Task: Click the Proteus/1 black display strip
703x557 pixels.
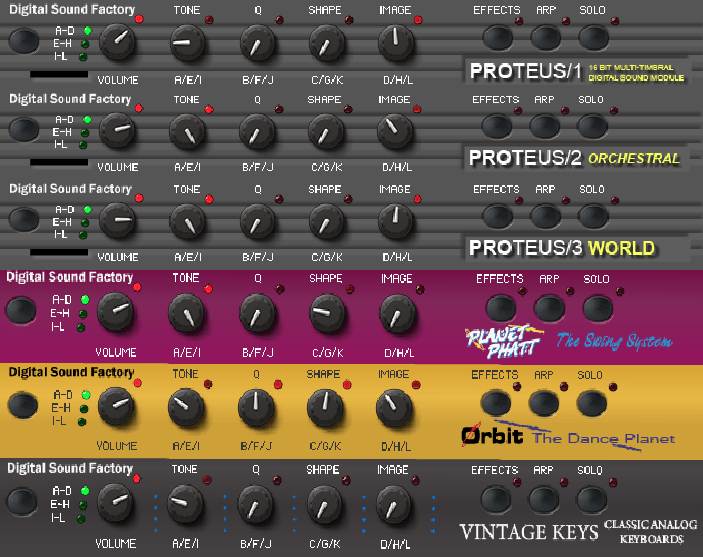Action: pyautogui.click(x=59, y=74)
